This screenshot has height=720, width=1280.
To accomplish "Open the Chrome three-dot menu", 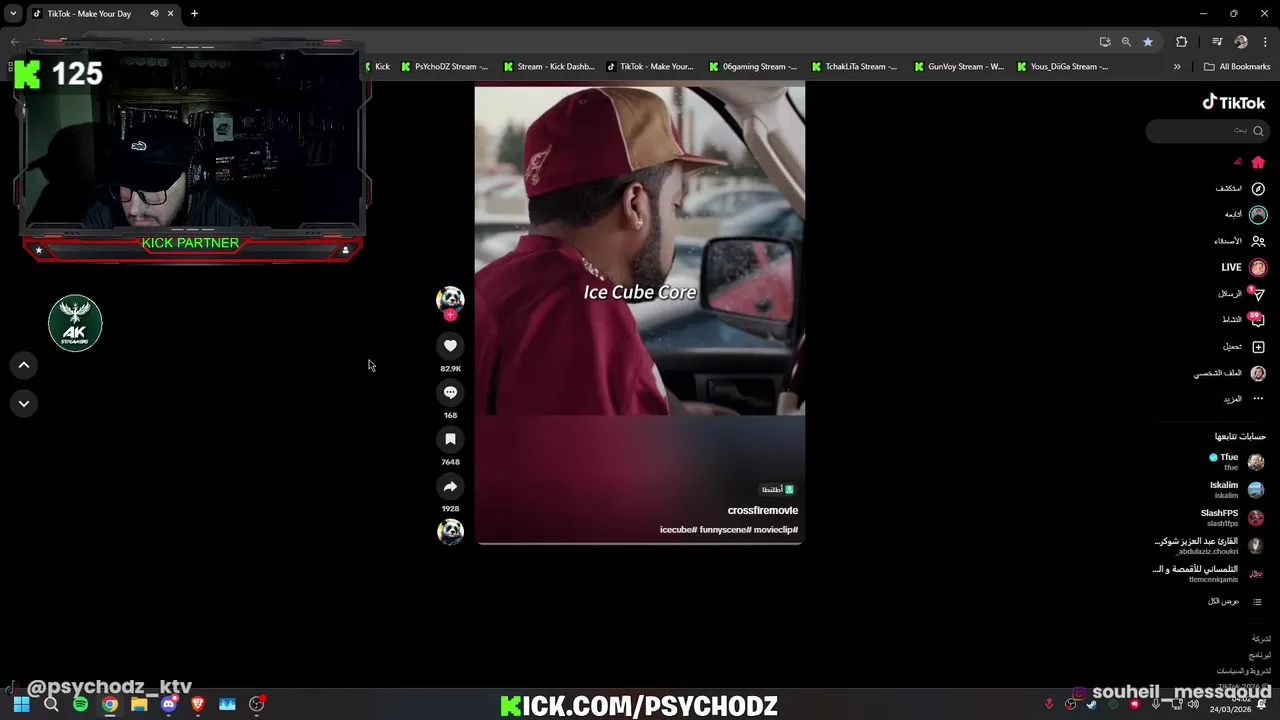I will point(1266,42).
